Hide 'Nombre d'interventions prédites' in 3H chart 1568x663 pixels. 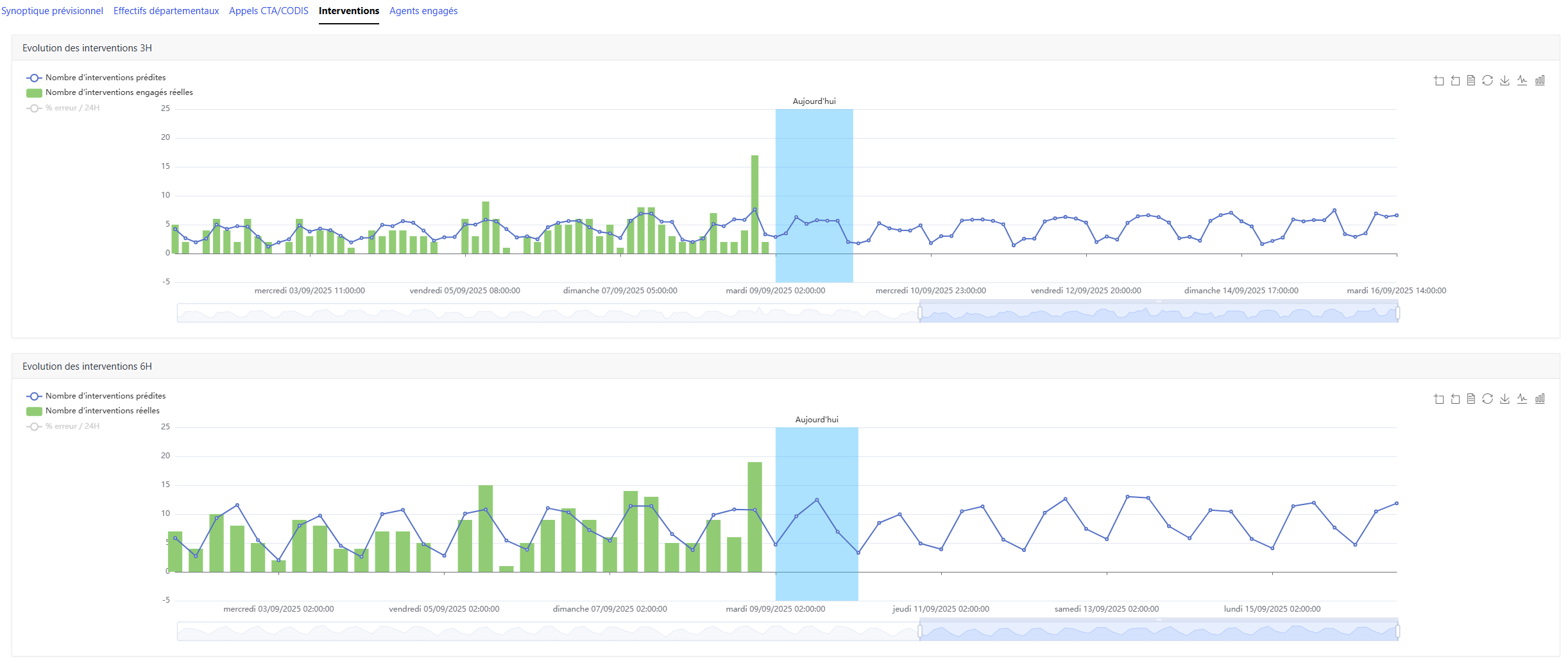[x=105, y=78]
